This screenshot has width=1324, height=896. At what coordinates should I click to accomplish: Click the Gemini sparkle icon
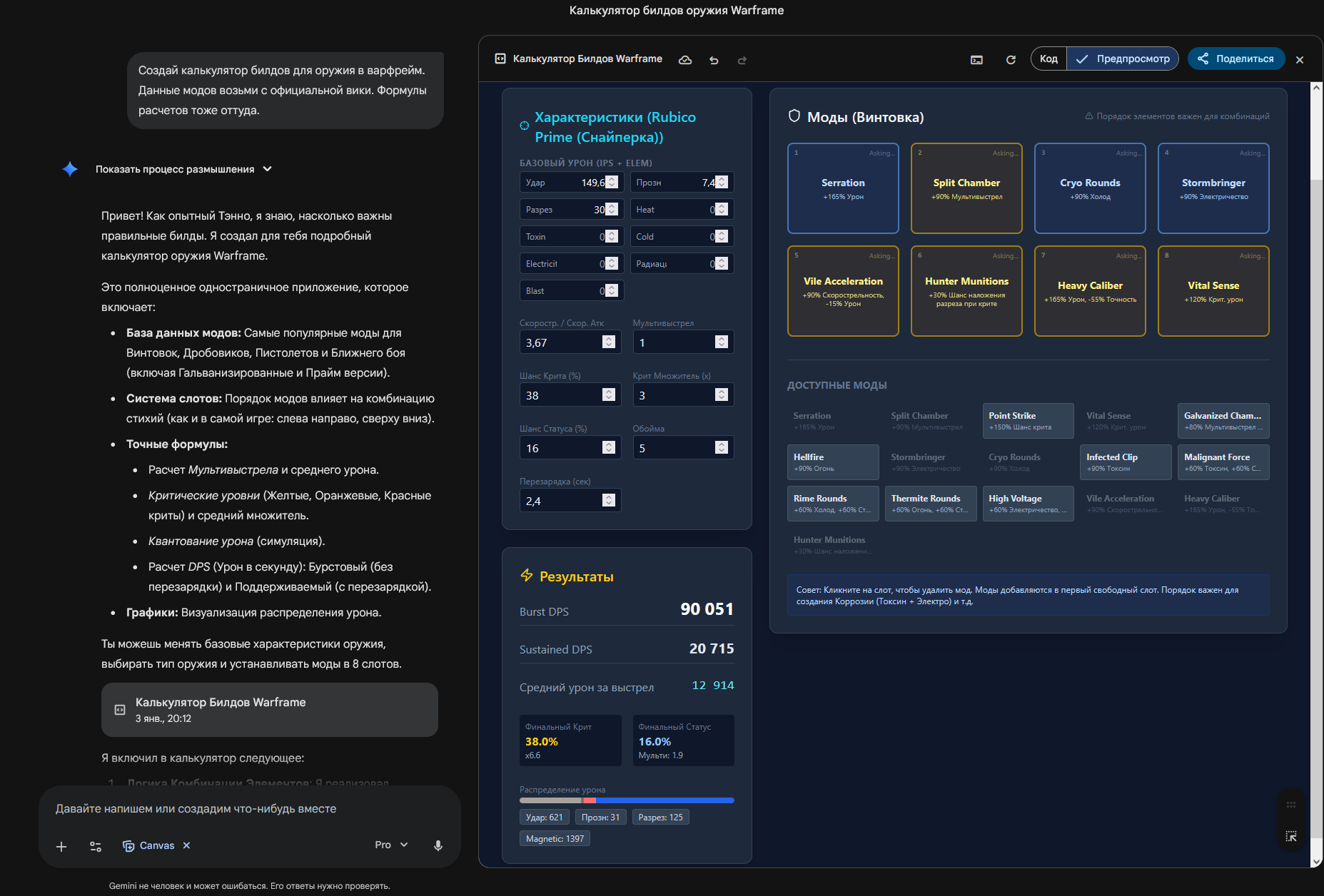tap(70, 169)
